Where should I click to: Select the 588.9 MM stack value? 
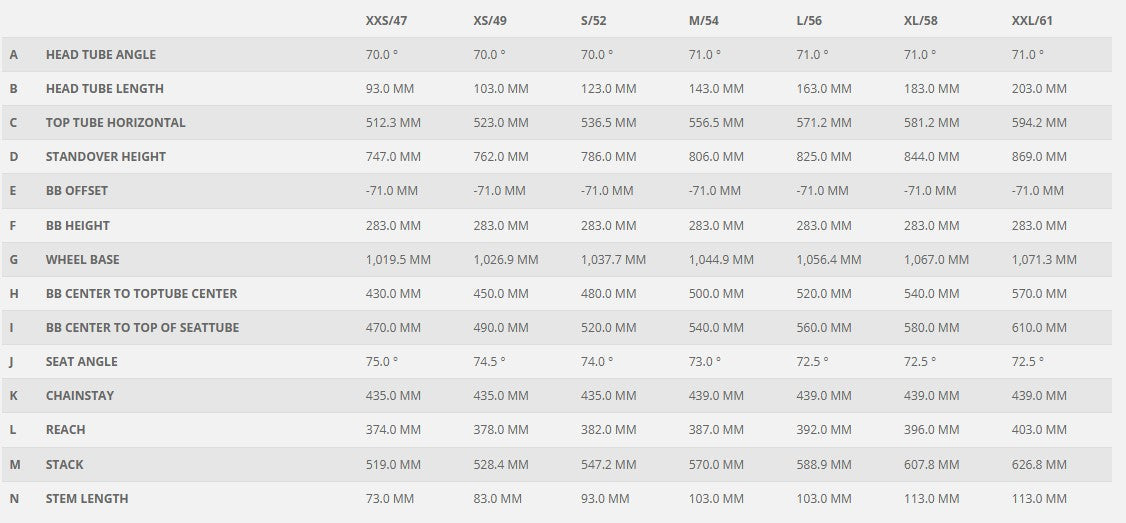coord(824,465)
